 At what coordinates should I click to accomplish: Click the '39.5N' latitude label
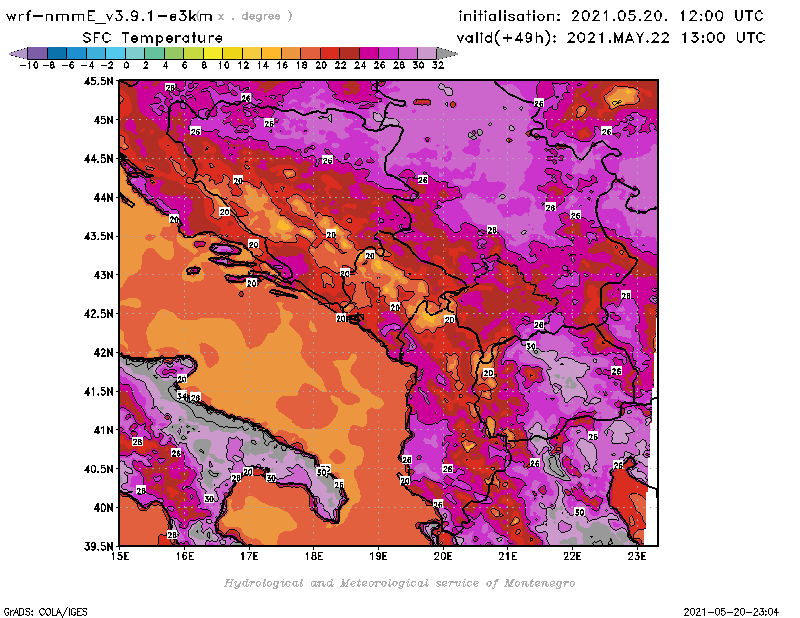click(x=98, y=547)
